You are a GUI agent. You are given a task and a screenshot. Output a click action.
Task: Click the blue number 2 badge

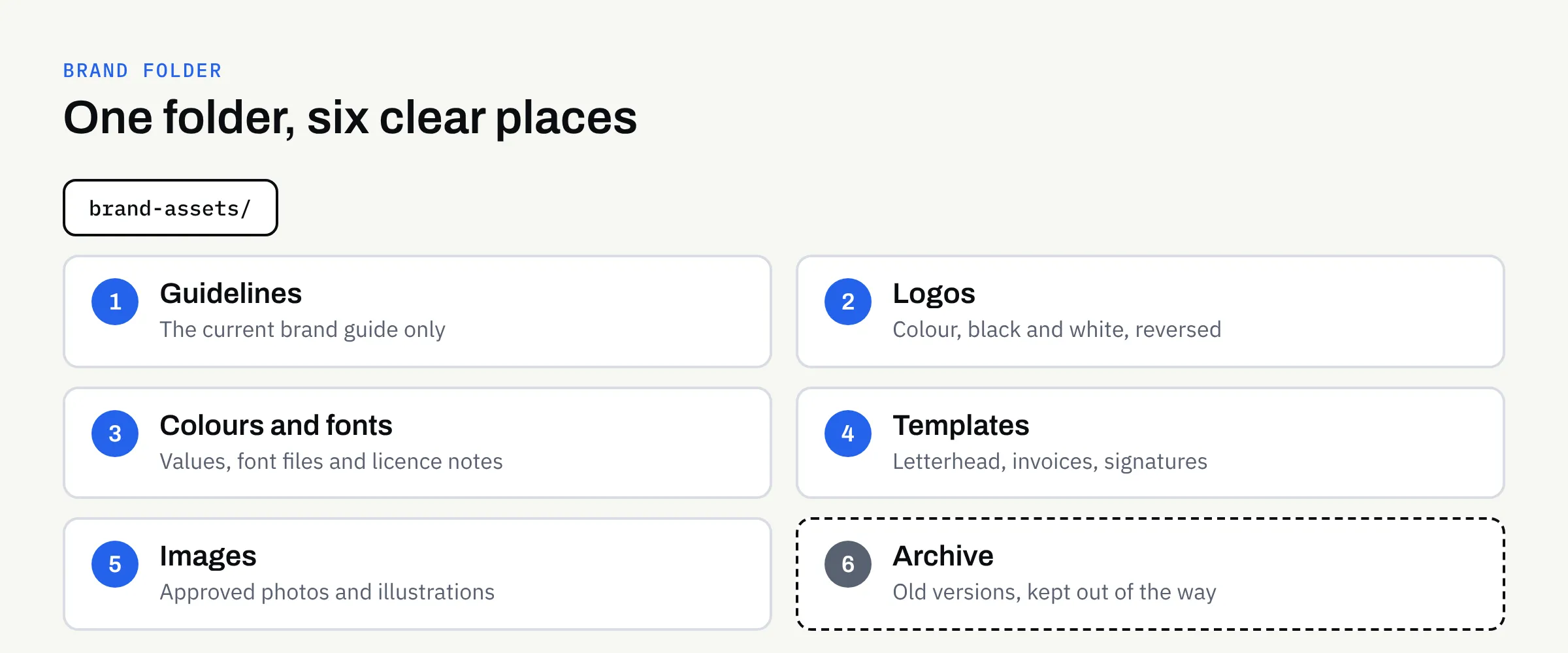point(848,302)
